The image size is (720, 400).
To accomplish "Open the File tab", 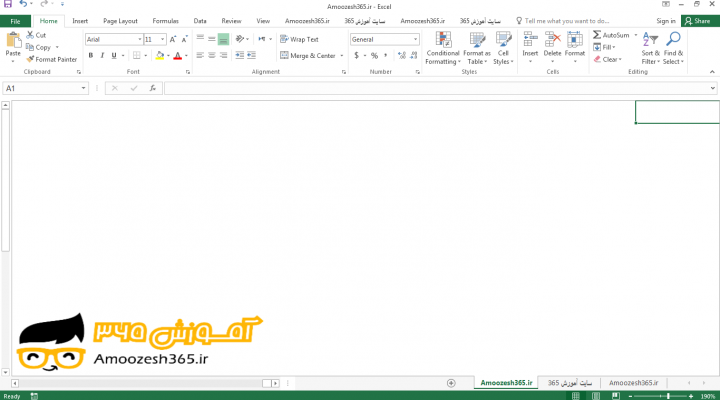I will (15, 21).
